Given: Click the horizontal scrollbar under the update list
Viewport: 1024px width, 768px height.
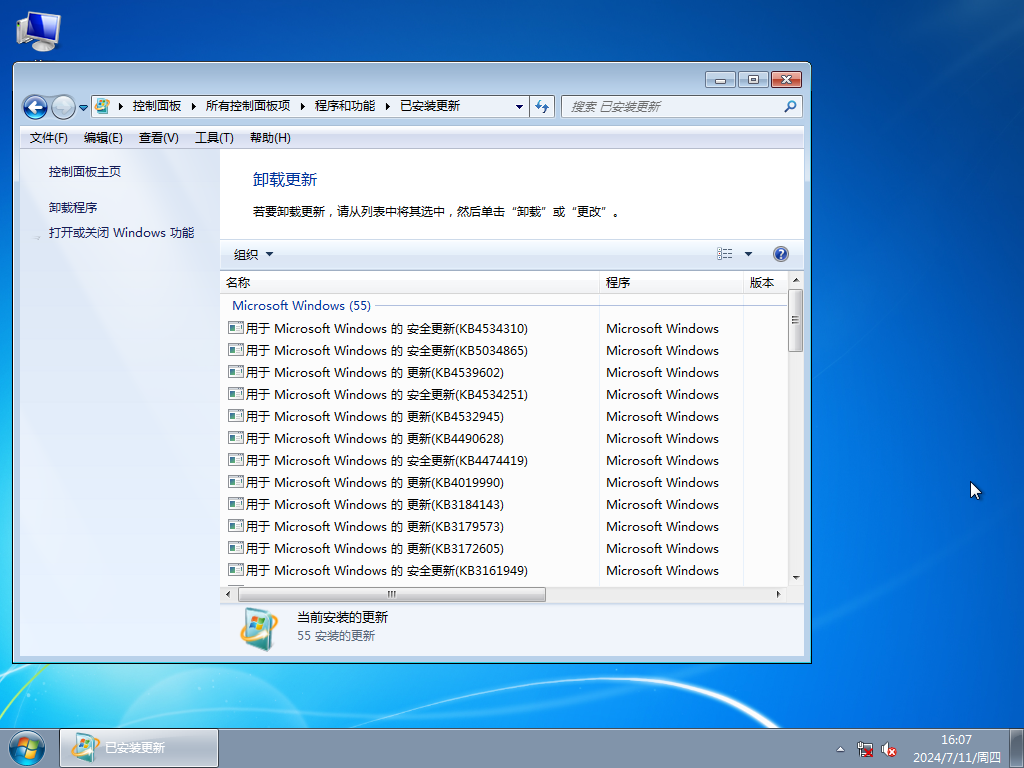Looking at the screenshot, I should tap(390, 593).
